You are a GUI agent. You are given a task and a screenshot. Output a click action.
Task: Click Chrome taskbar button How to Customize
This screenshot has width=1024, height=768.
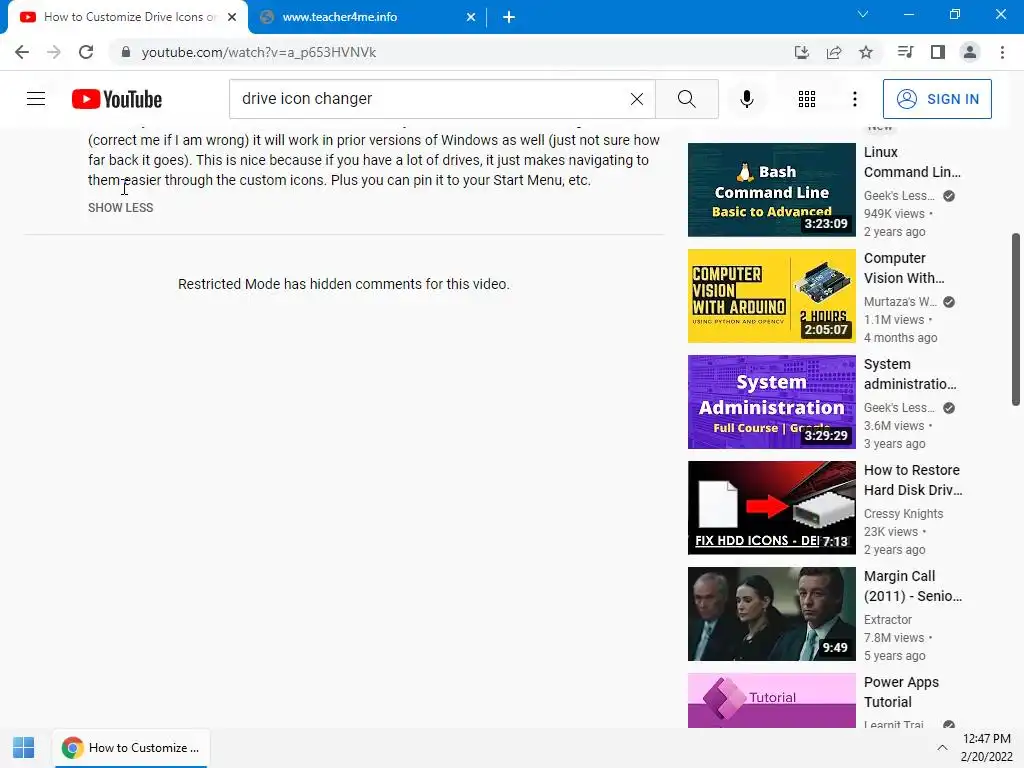pos(131,748)
